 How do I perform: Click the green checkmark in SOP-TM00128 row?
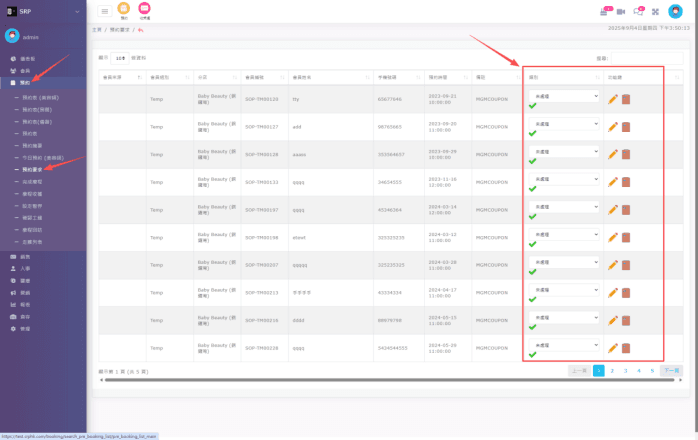533,161
